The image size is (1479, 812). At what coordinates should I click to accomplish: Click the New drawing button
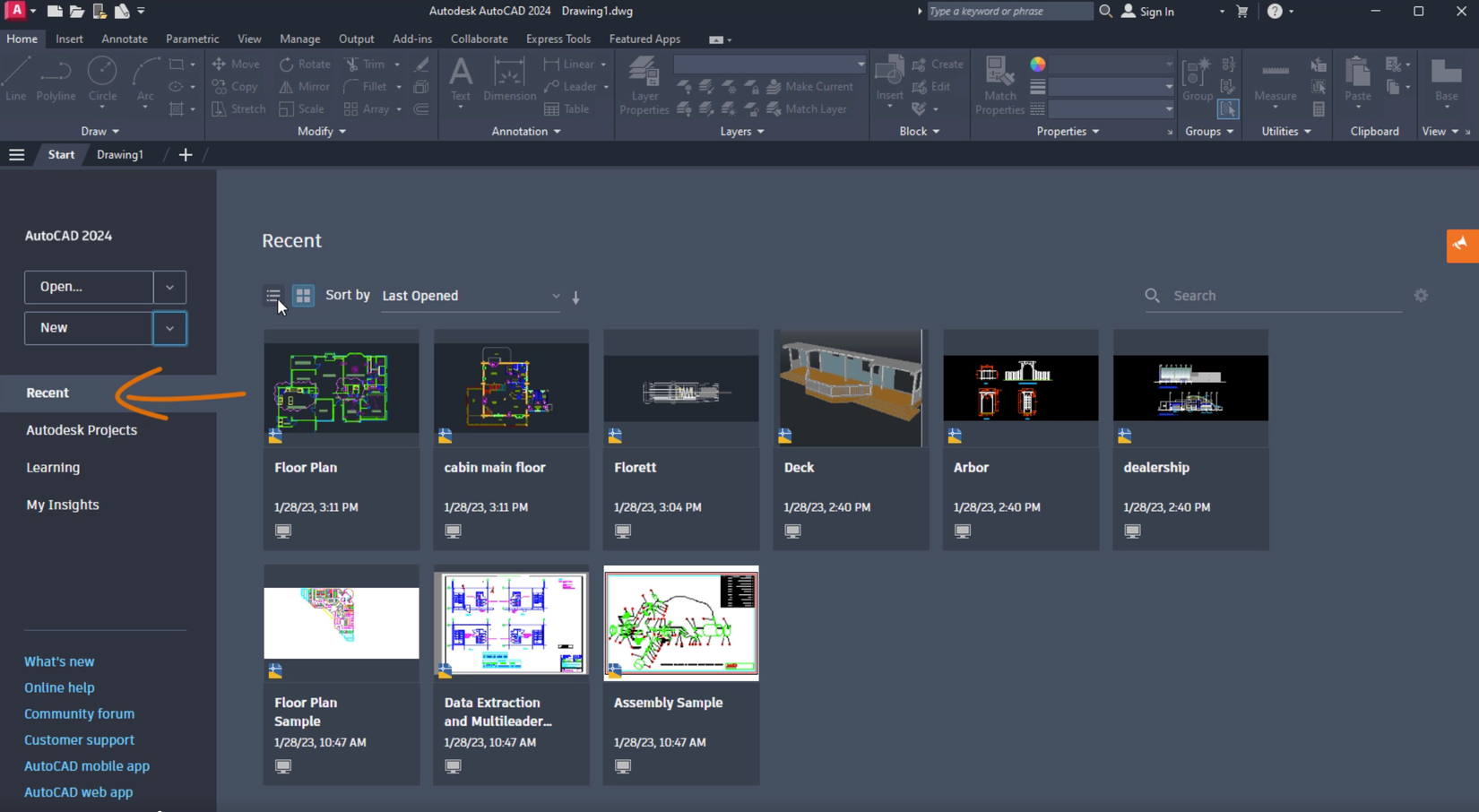(x=89, y=328)
